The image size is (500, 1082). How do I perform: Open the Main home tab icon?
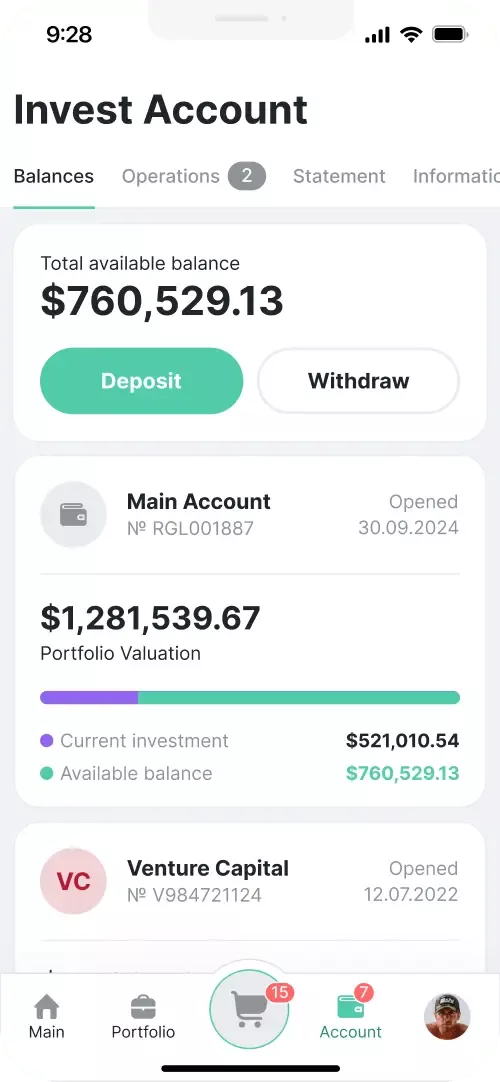click(46, 1007)
